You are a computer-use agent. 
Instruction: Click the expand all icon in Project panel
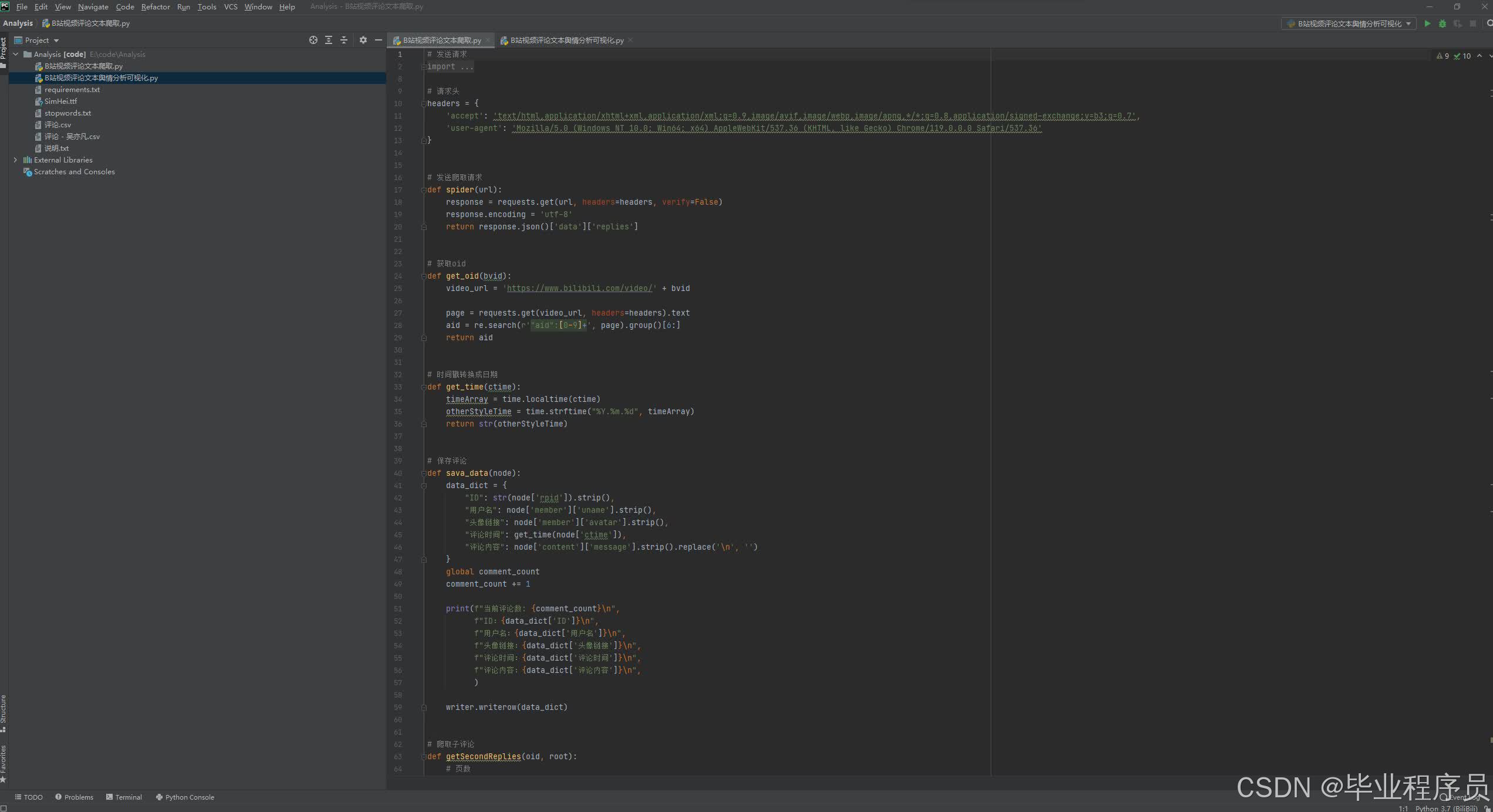click(x=329, y=40)
